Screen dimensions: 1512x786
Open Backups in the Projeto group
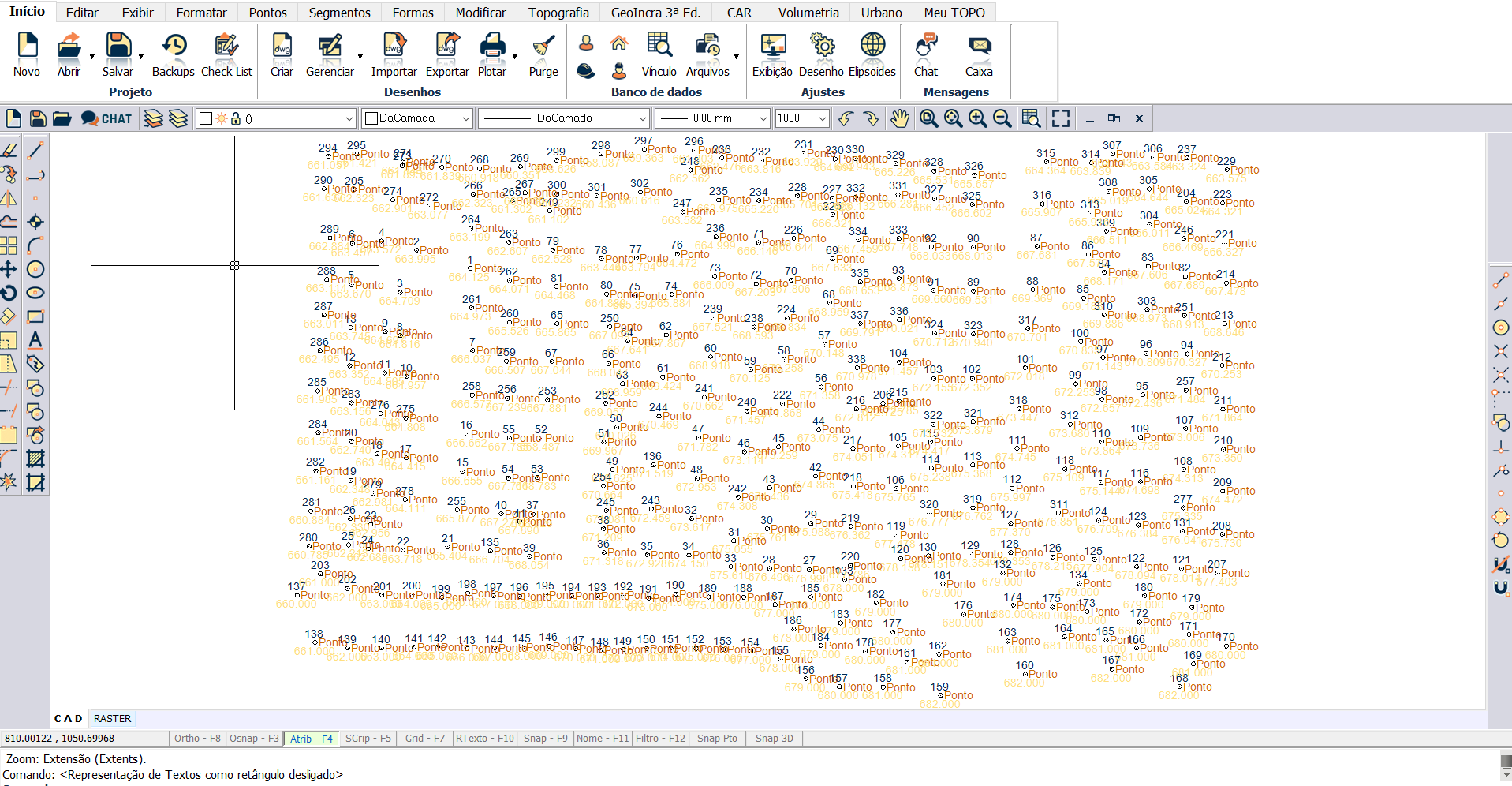coord(173,54)
